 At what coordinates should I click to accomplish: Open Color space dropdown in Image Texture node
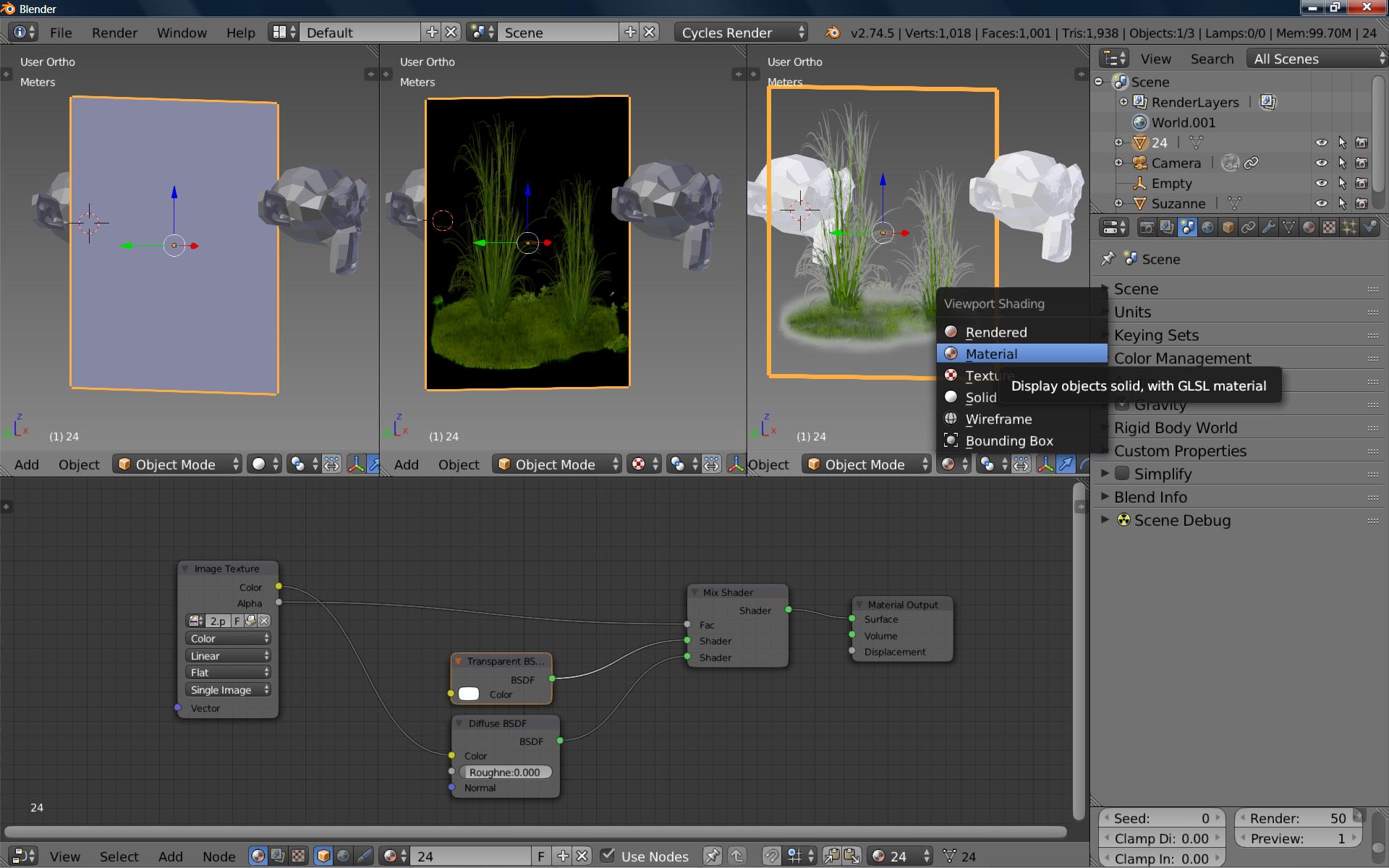229,639
